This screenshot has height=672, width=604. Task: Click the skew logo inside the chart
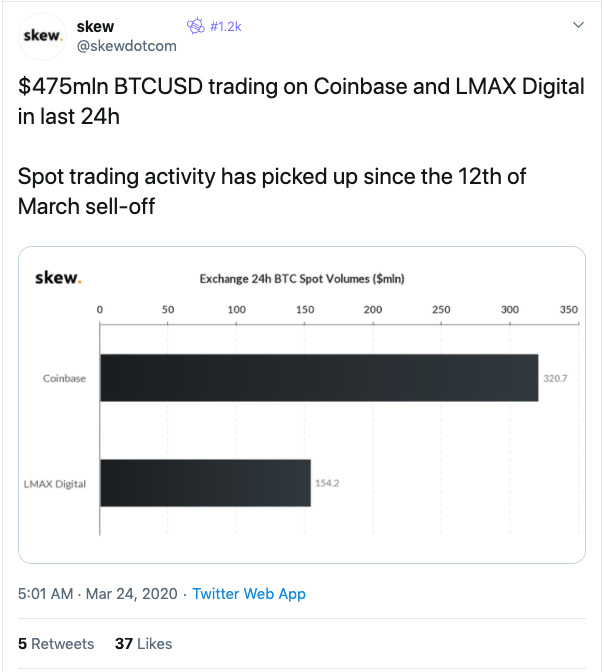click(58, 278)
